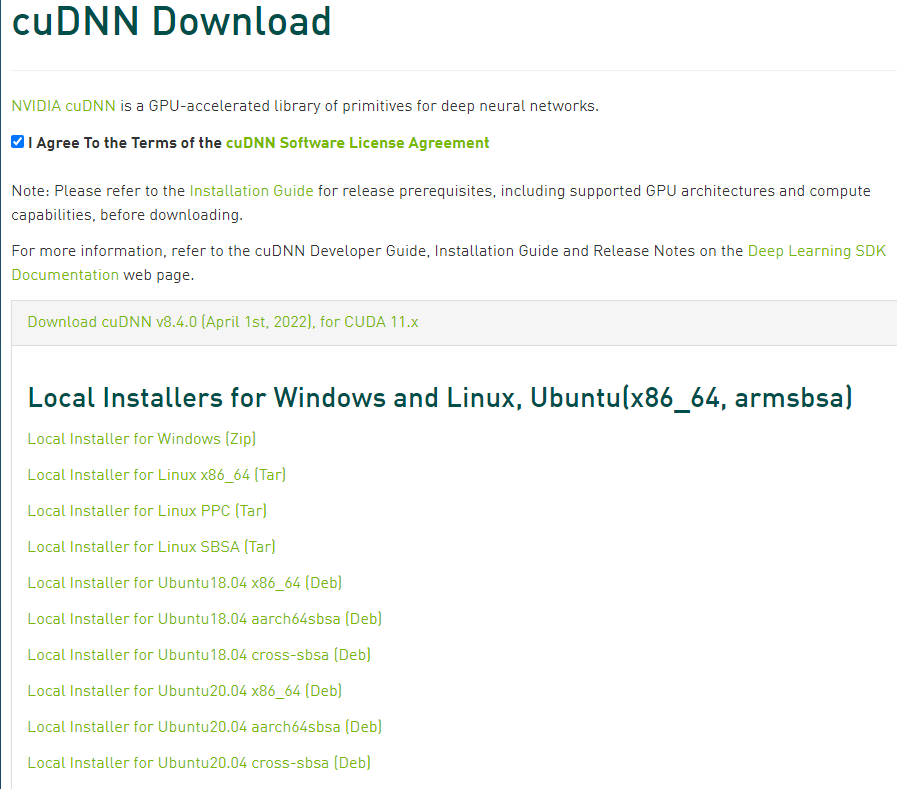Download Ubuntu20.04 x86_64 (Deb) installer
The width and height of the screenshot is (897, 789).
point(185,691)
